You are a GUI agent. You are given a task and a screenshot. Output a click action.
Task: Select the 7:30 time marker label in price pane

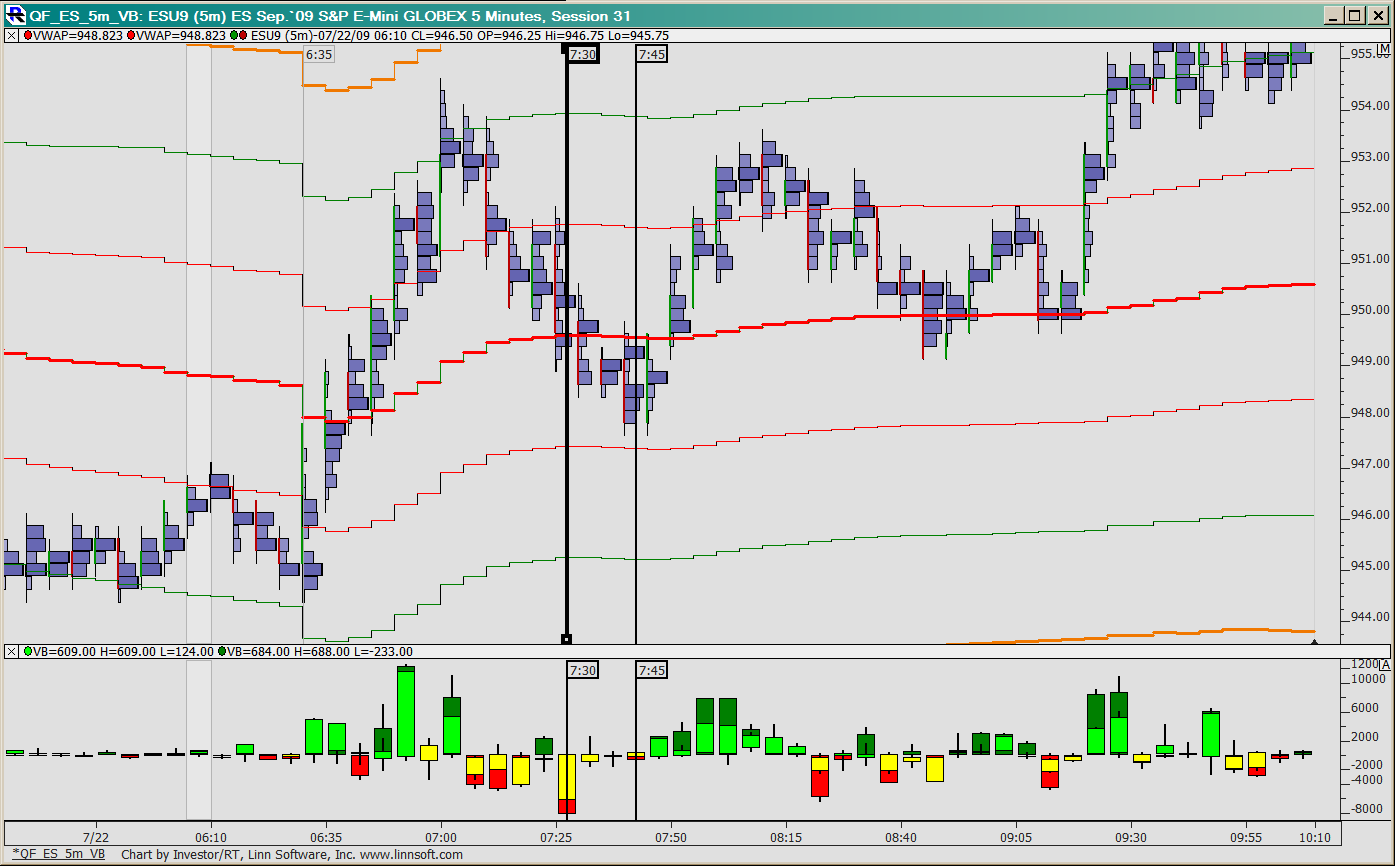[x=583, y=55]
